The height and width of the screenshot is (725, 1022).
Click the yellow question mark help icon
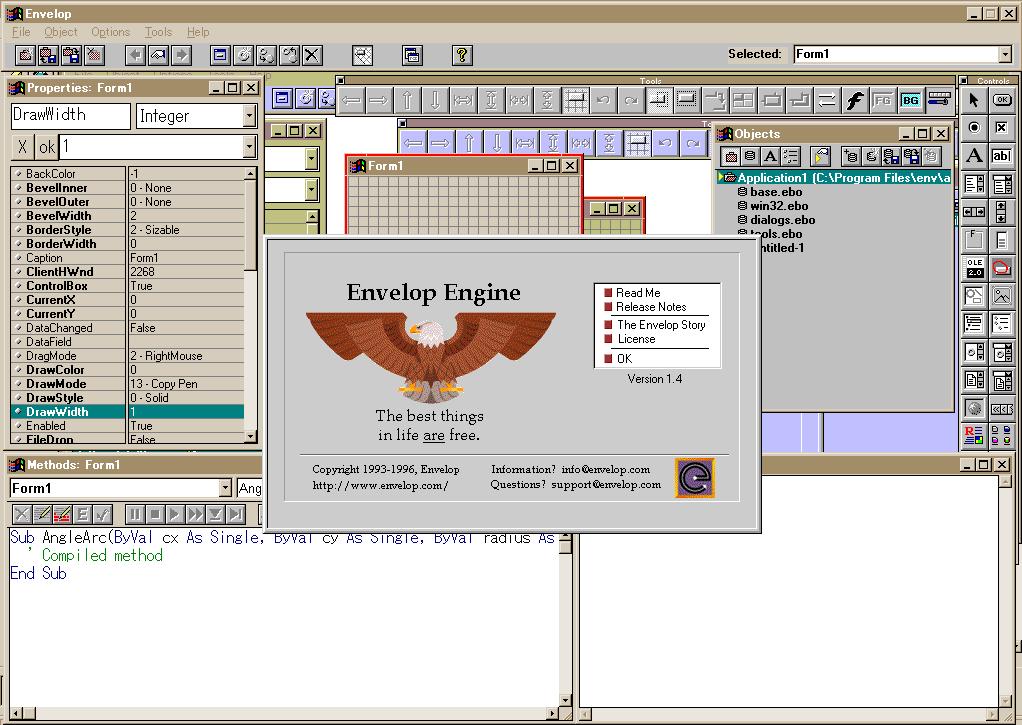461,55
